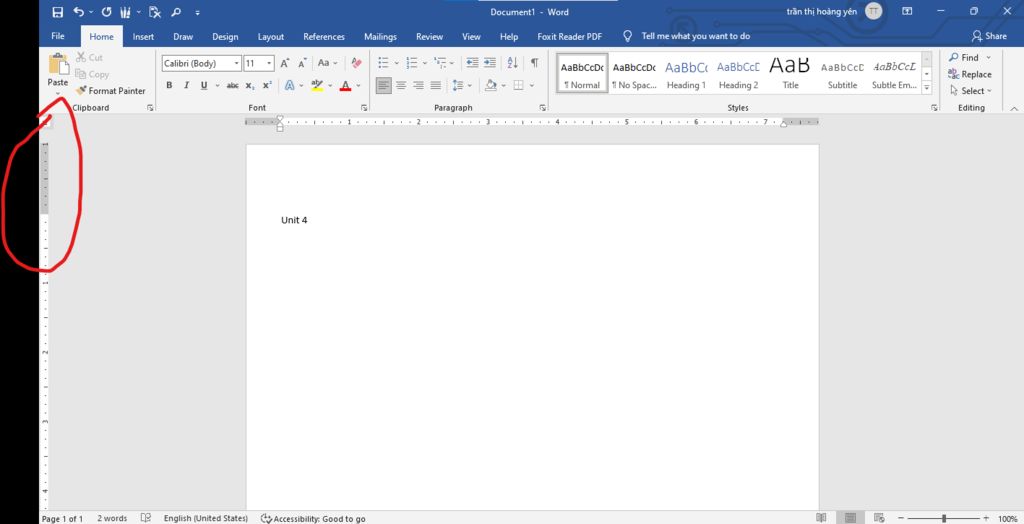Apply the Title style

790,73
